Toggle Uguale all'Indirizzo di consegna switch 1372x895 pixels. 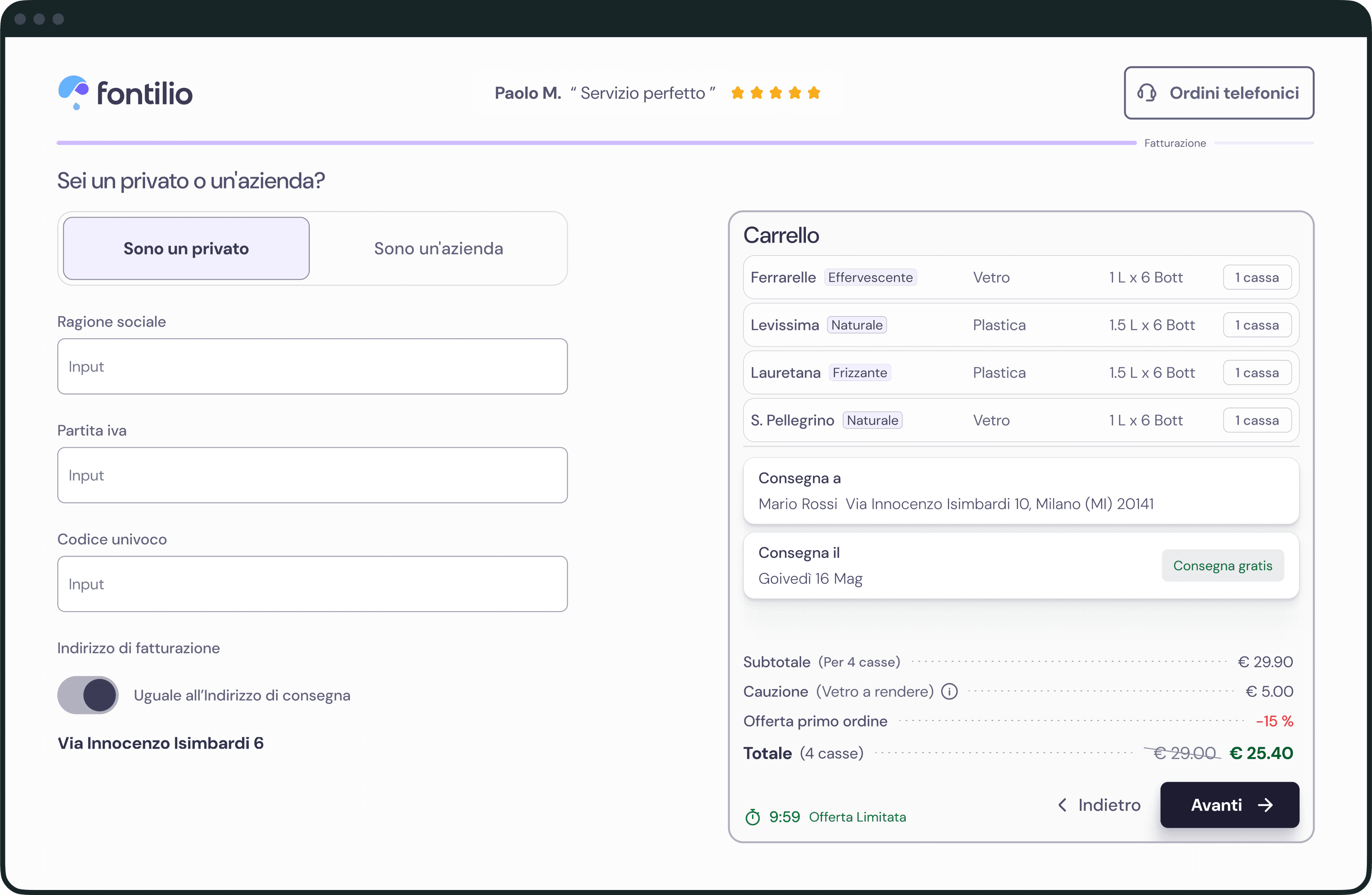[x=88, y=695]
